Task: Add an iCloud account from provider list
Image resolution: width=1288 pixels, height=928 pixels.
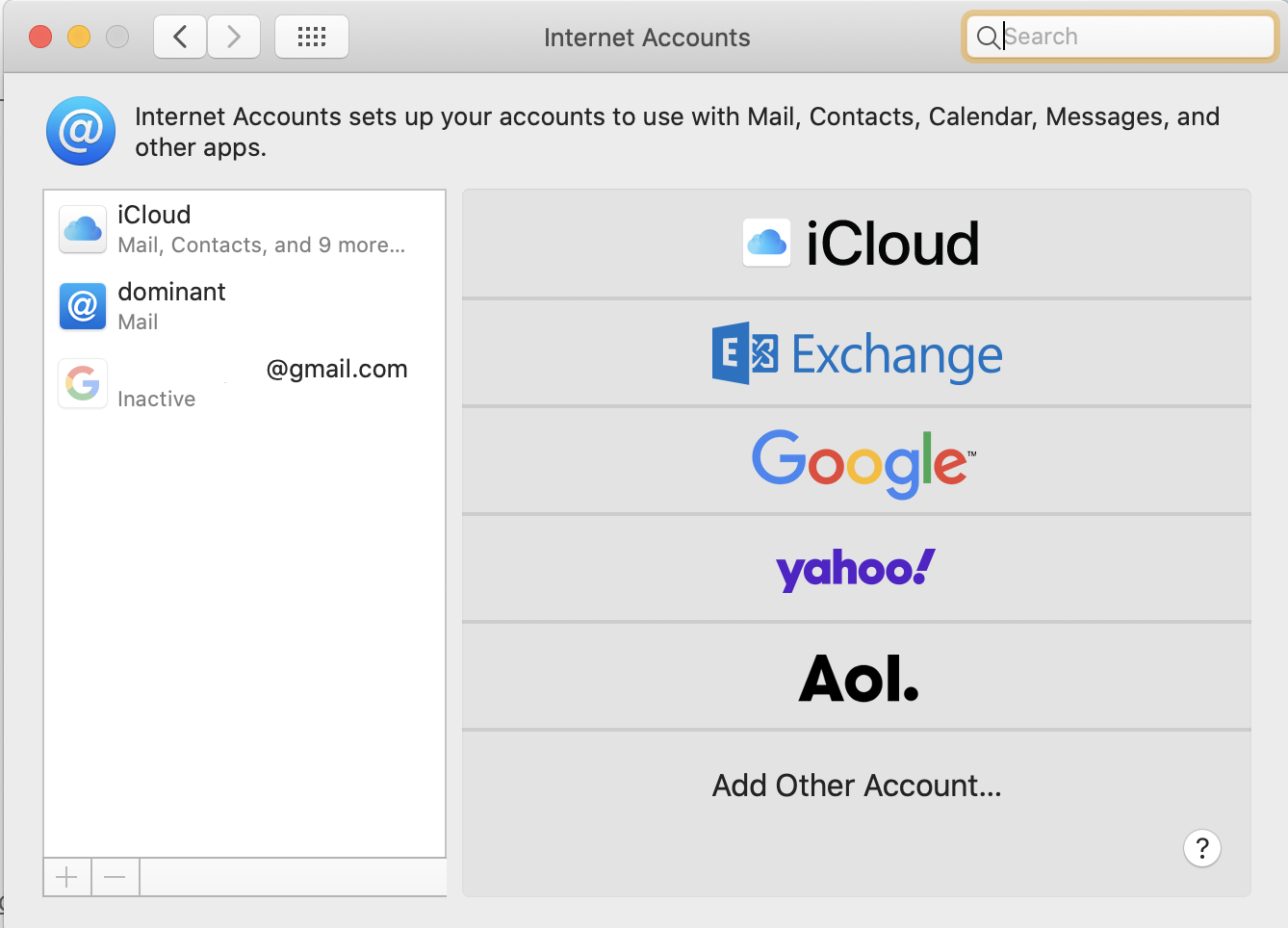Action: (857, 244)
